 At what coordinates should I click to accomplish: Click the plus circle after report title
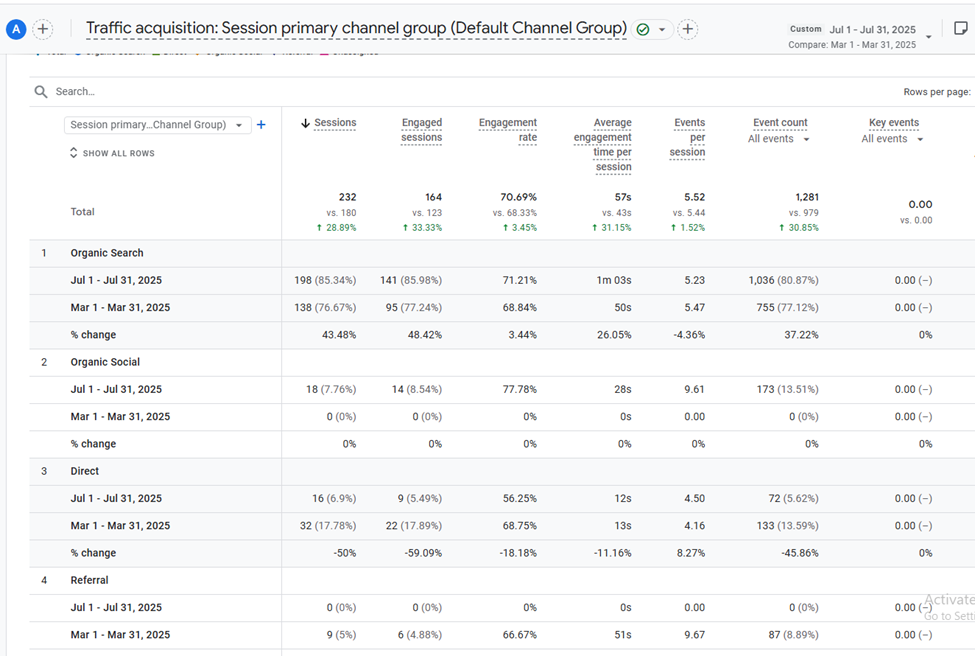click(688, 29)
